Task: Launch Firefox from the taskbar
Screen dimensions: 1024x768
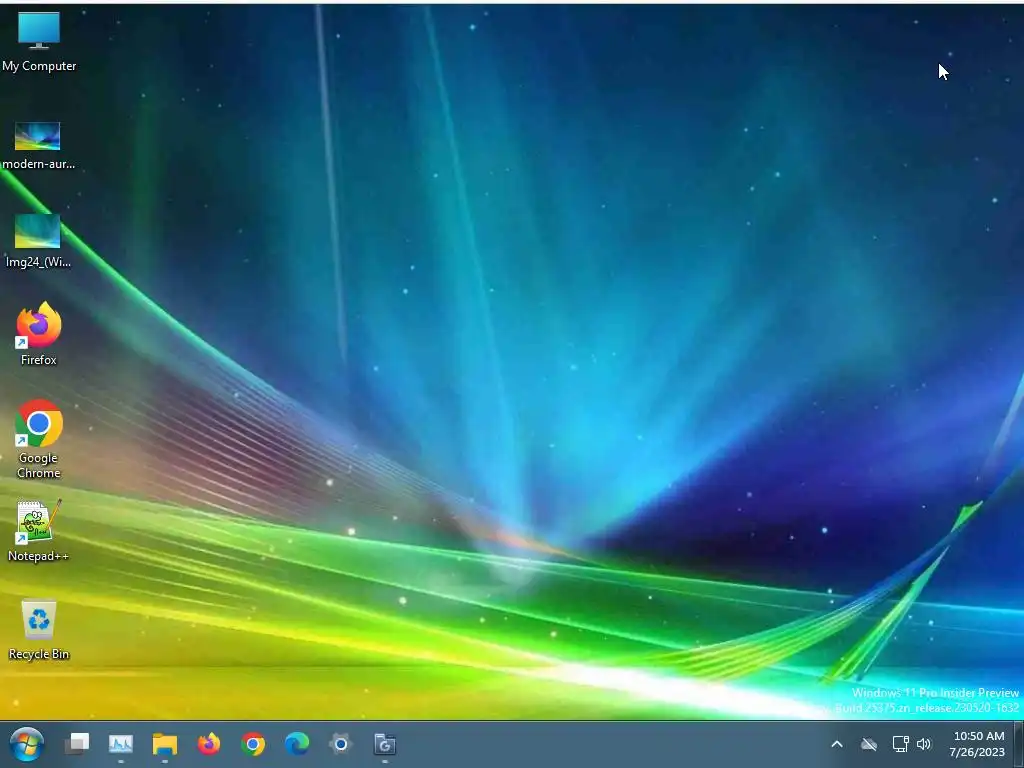Action: pos(209,744)
